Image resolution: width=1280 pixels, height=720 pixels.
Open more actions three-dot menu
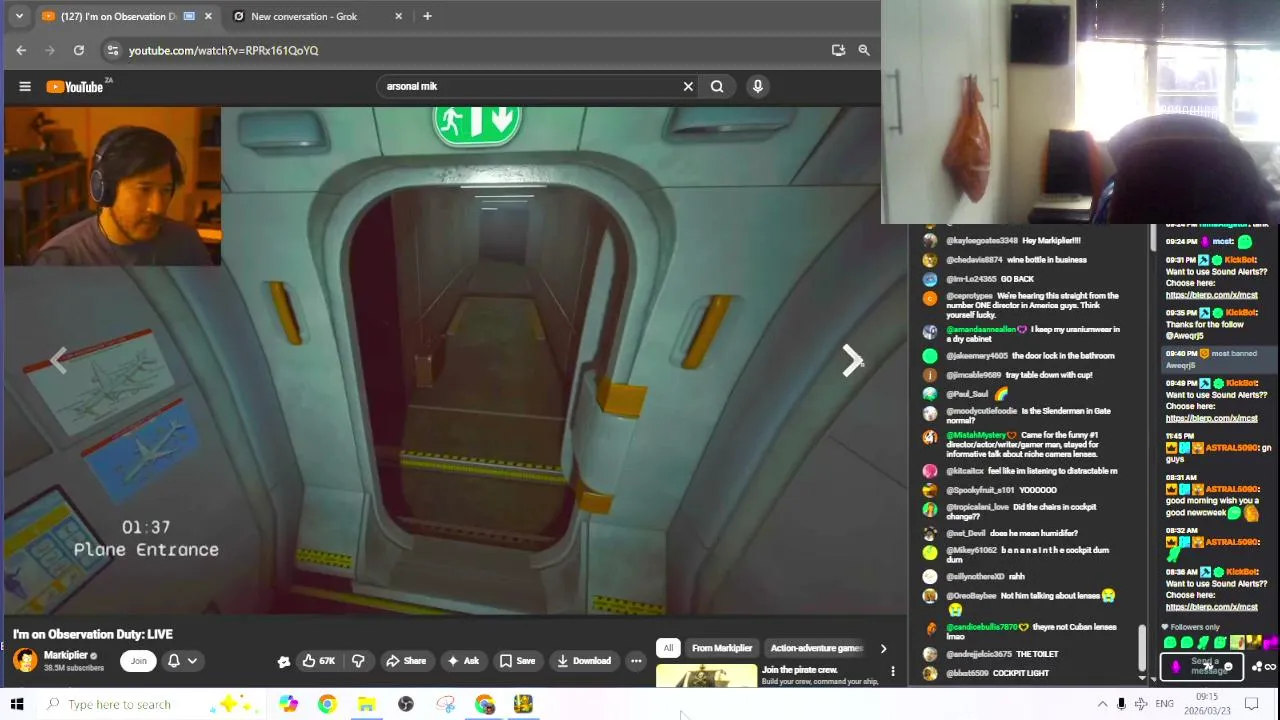click(x=636, y=661)
